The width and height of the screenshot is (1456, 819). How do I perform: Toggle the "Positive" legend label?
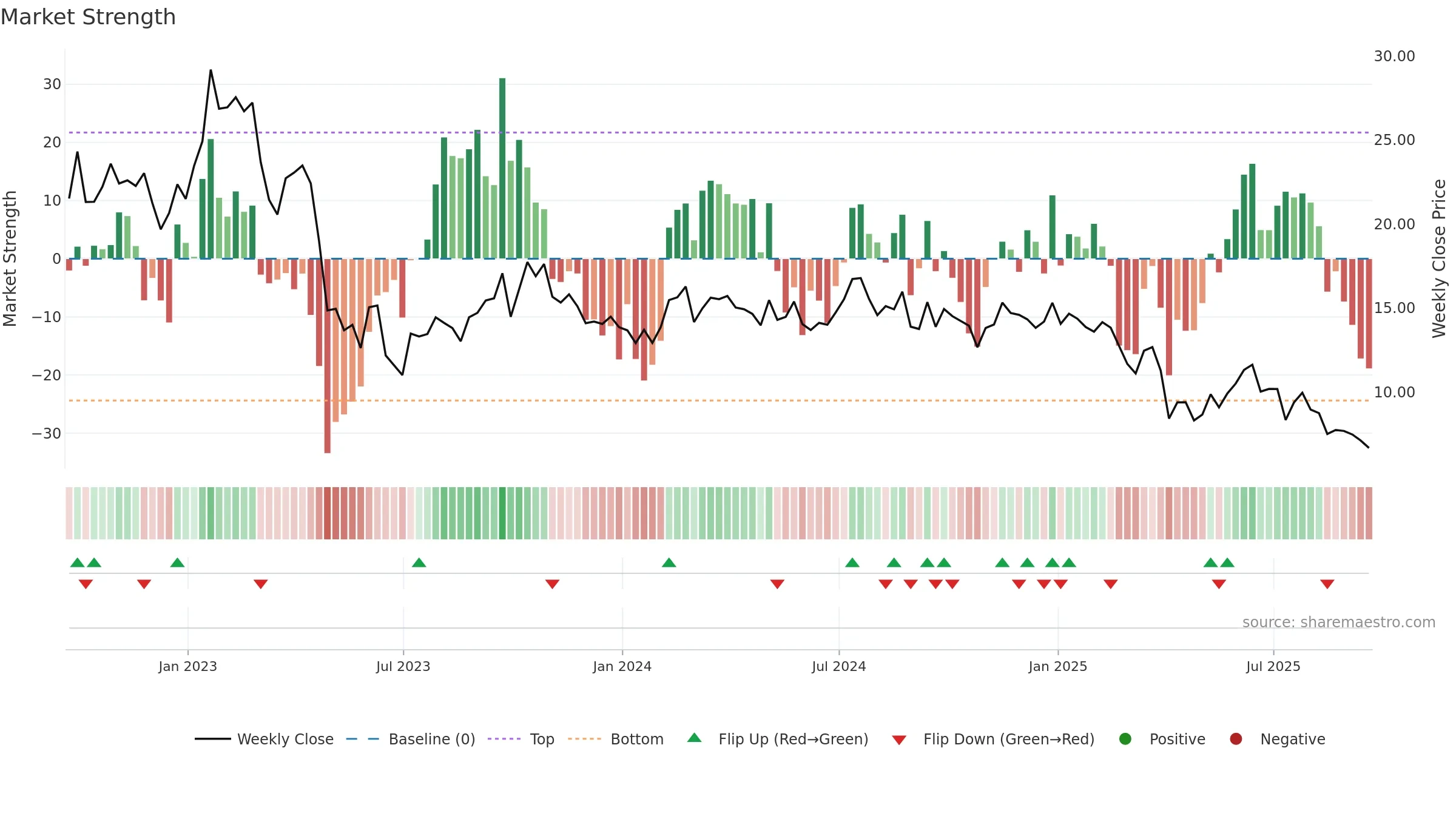click(1178, 740)
